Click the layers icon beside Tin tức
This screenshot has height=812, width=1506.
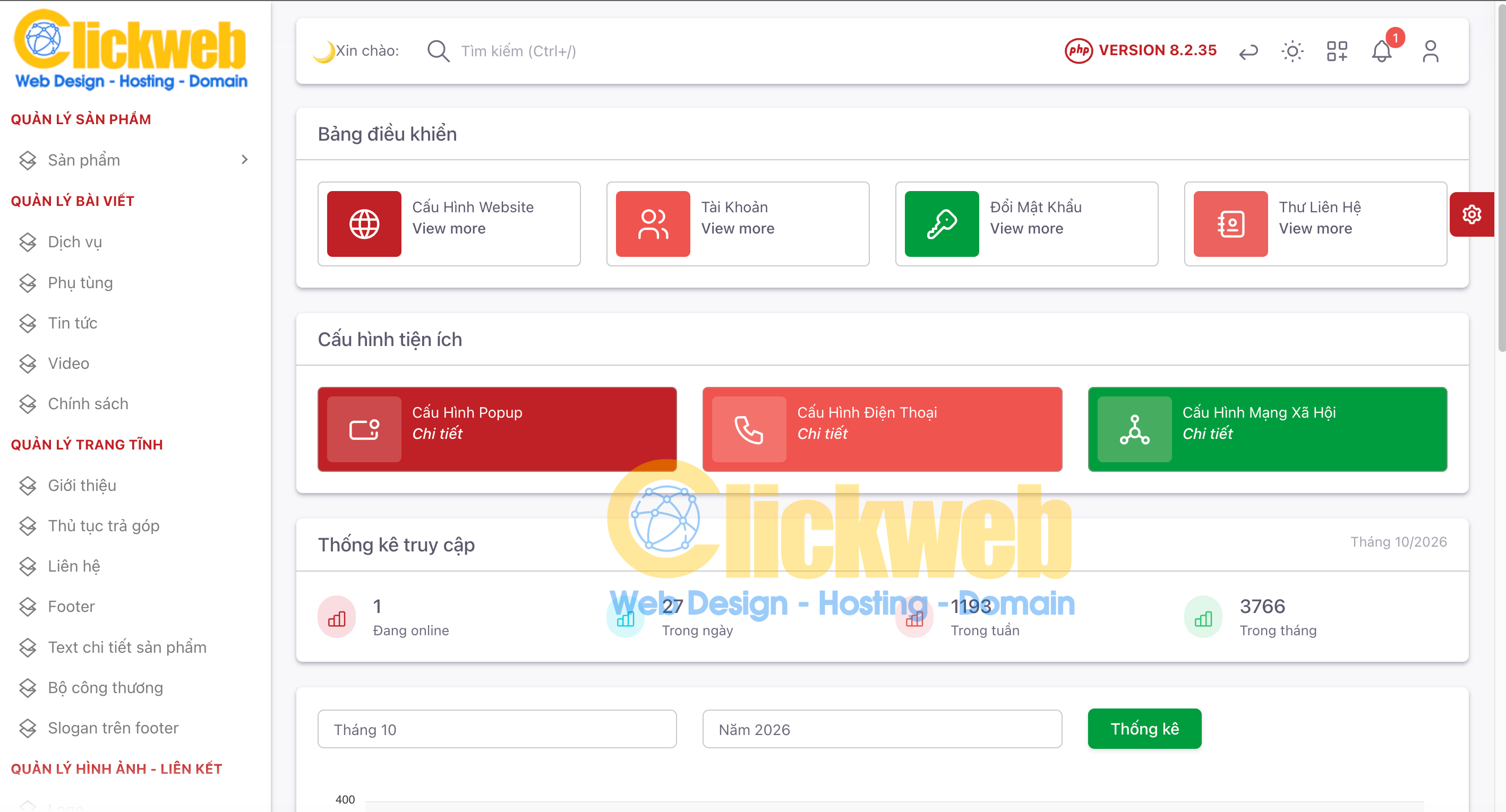pyautogui.click(x=28, y=323)
